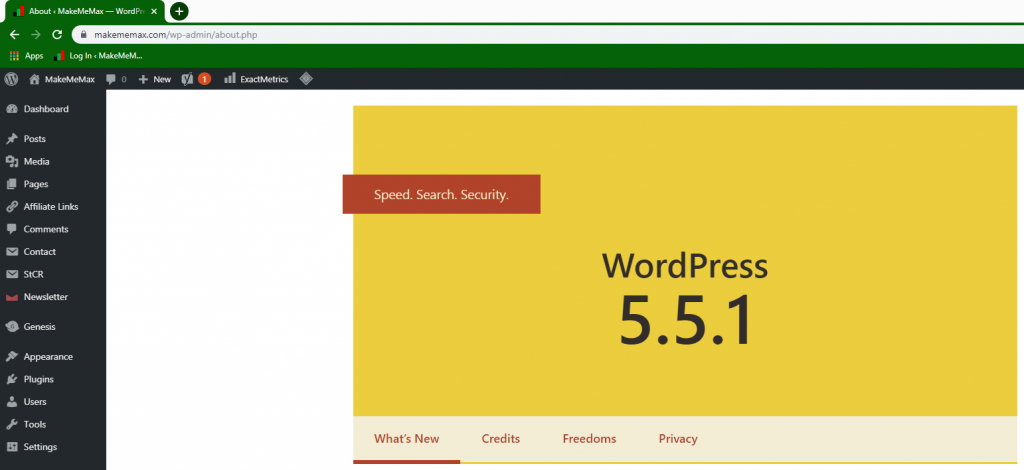The image size is (1024, 470).
Task: Open the comments bubble in admin bar
Action: (x=111, y=79)
